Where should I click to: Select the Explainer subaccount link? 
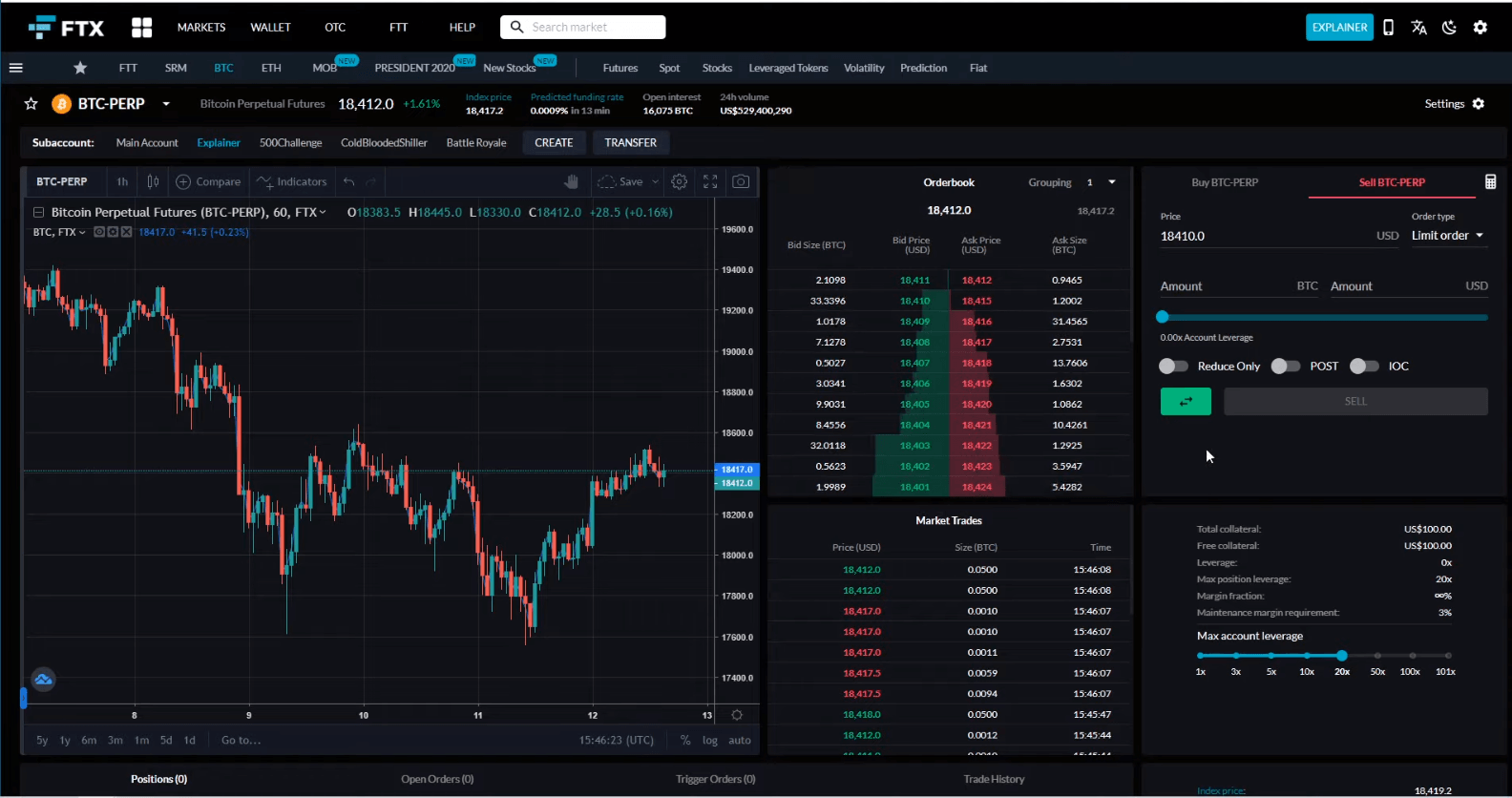[219, 143]
